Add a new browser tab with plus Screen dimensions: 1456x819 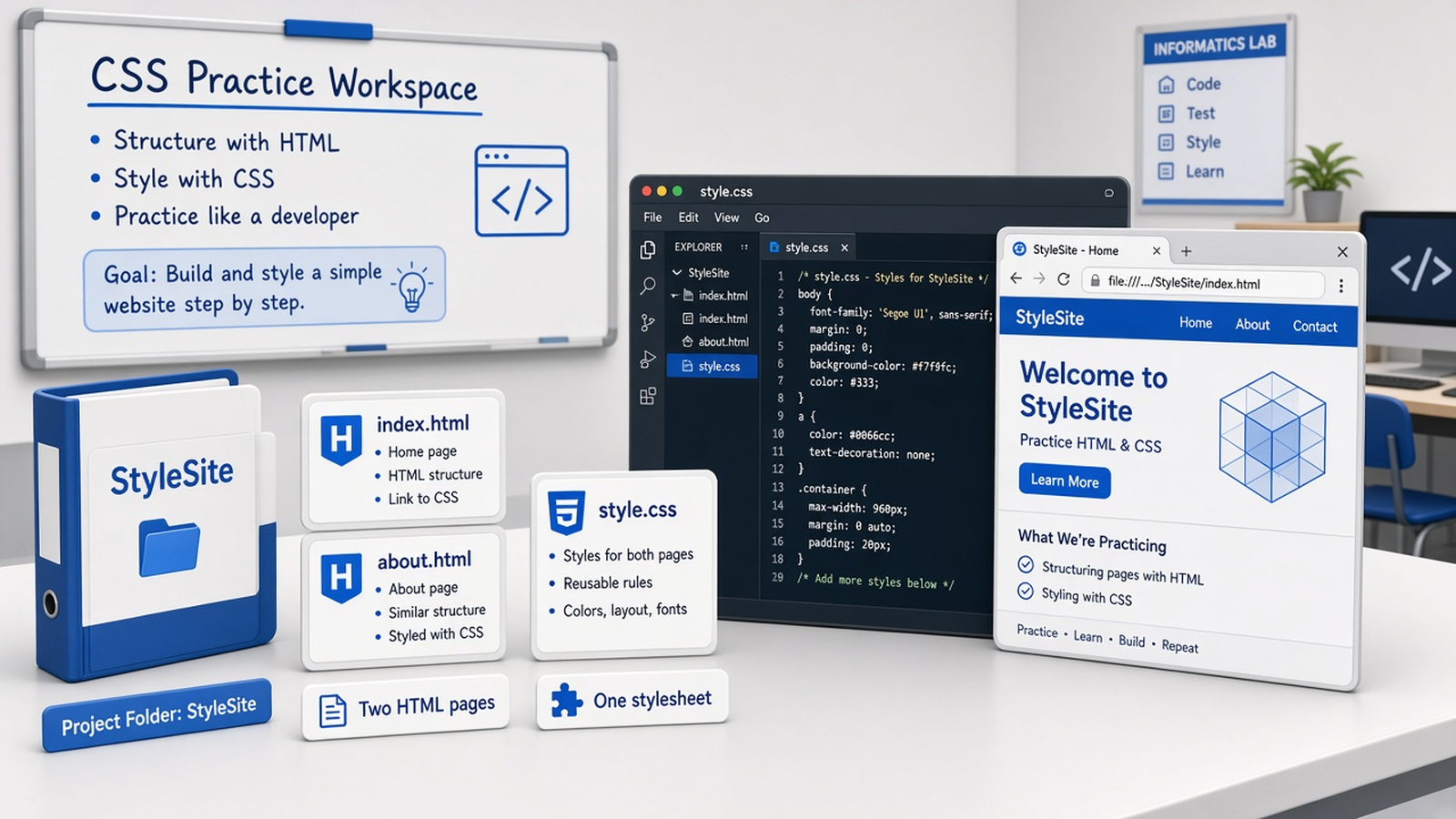1186,251
